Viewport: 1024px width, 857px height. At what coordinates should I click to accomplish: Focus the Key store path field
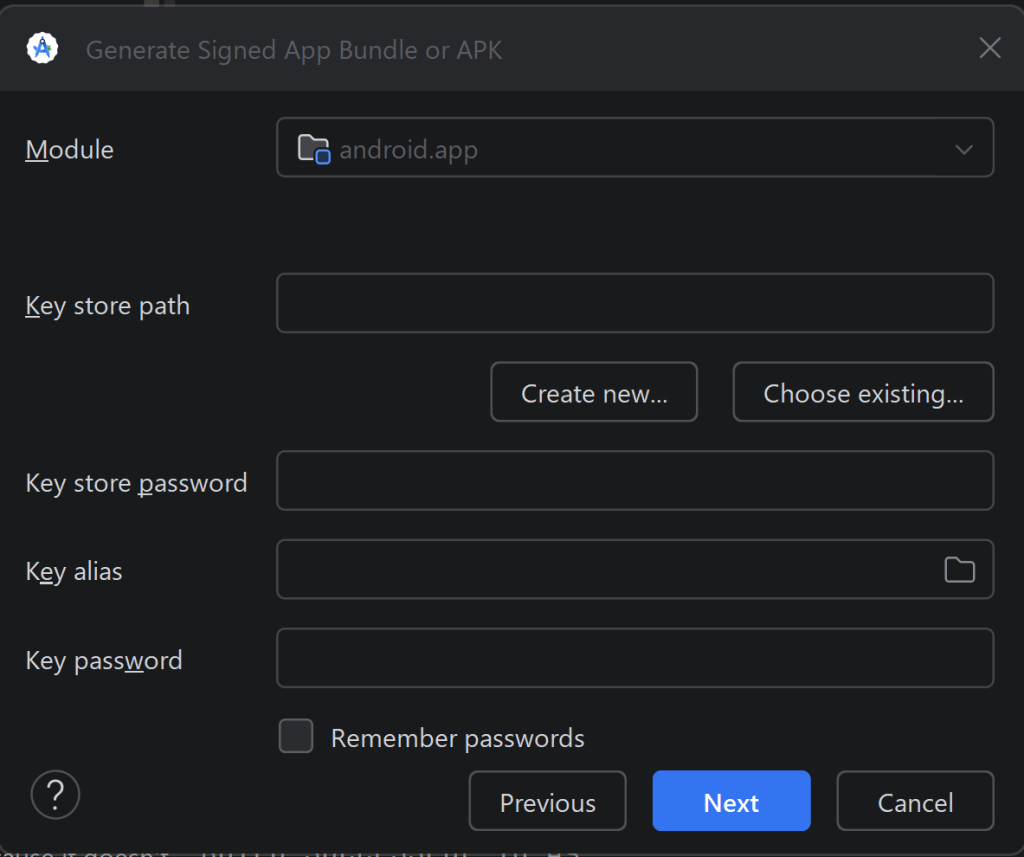[635, 303]
